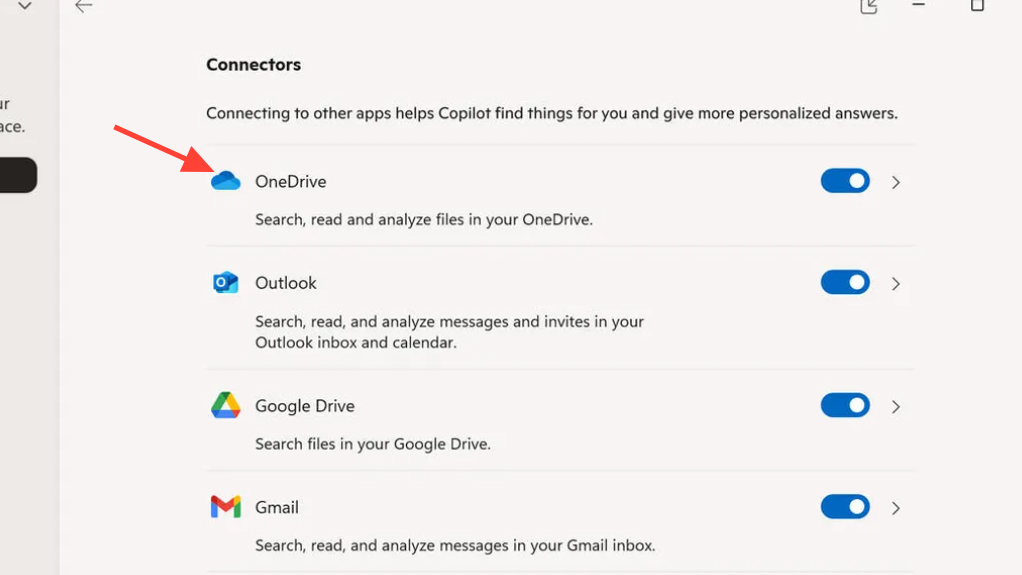Screen dimensions: 1022x575
Task: Expand OneDrive connector details chevron
Action: 896,182
